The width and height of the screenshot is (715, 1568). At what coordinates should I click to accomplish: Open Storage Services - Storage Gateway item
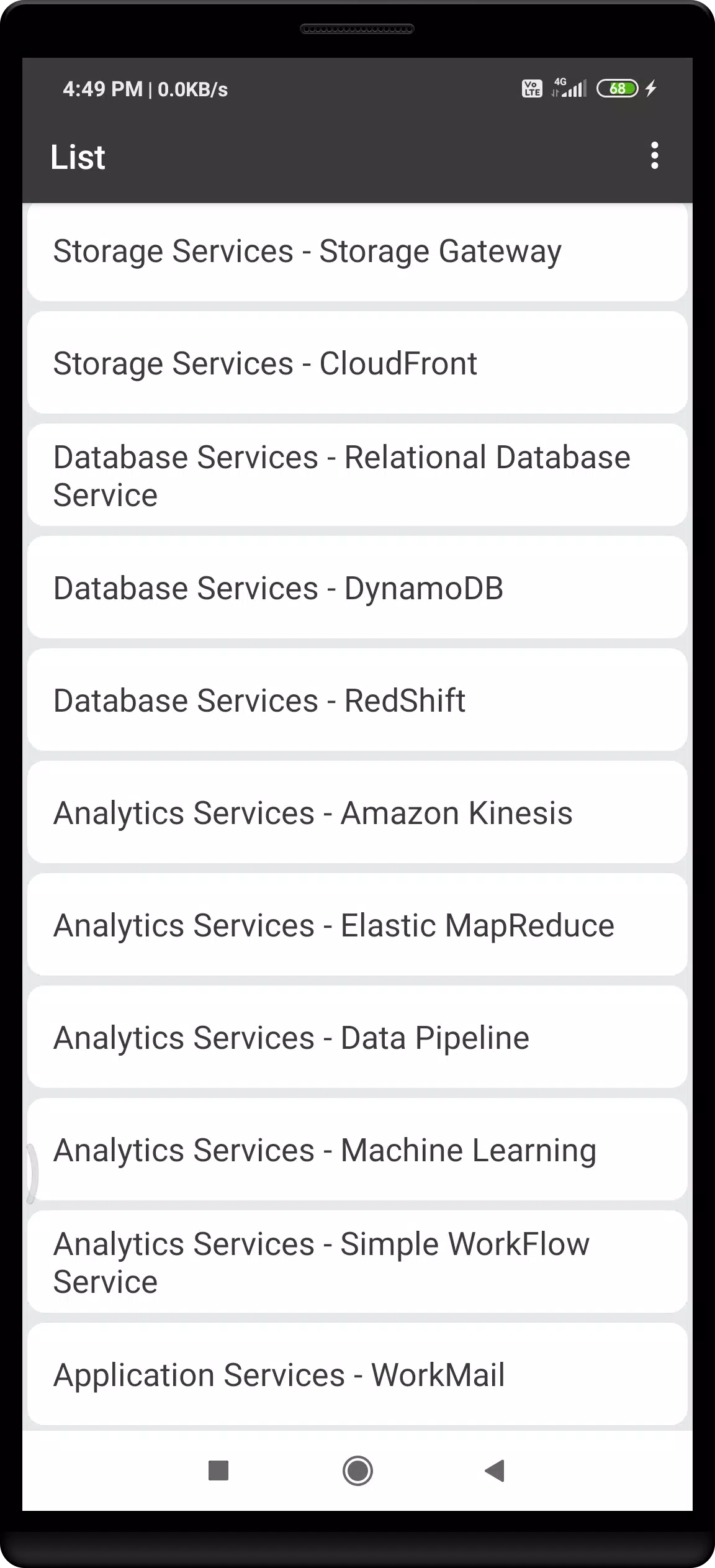pos(357,252)
